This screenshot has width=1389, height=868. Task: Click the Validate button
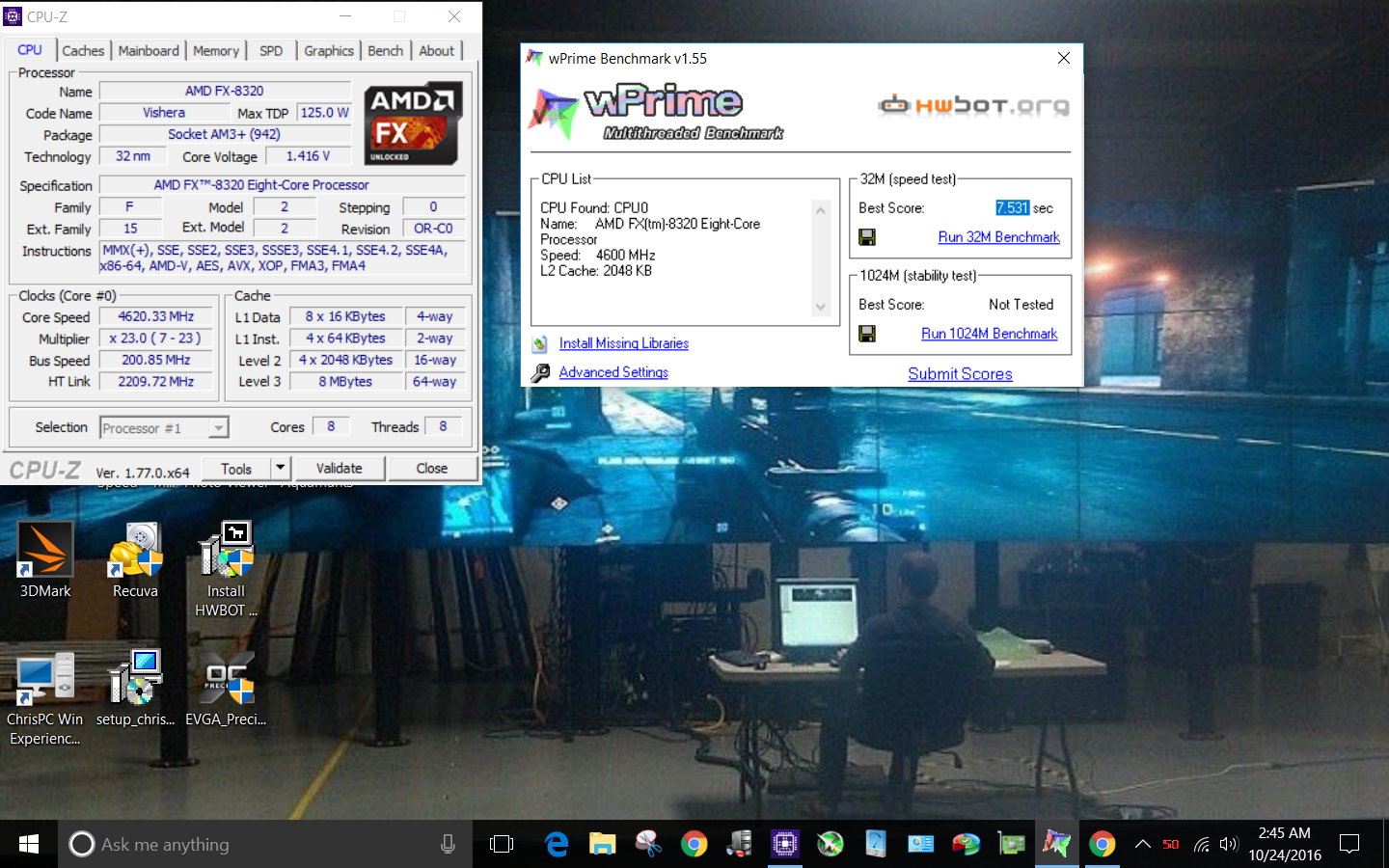pyautogui.click(x=340, y=469)
